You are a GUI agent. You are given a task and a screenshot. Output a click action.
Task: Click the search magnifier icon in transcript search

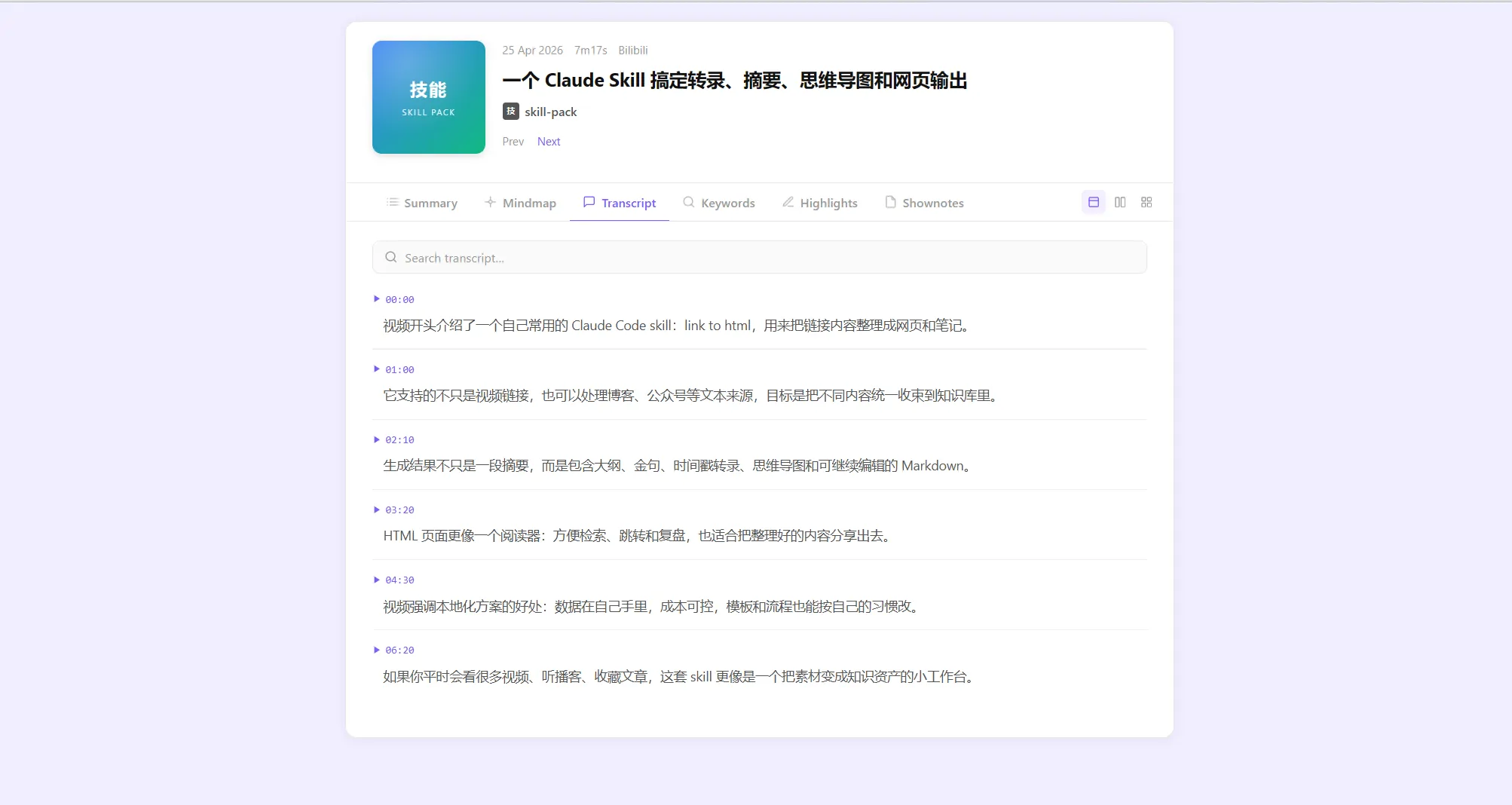(391, 257)
